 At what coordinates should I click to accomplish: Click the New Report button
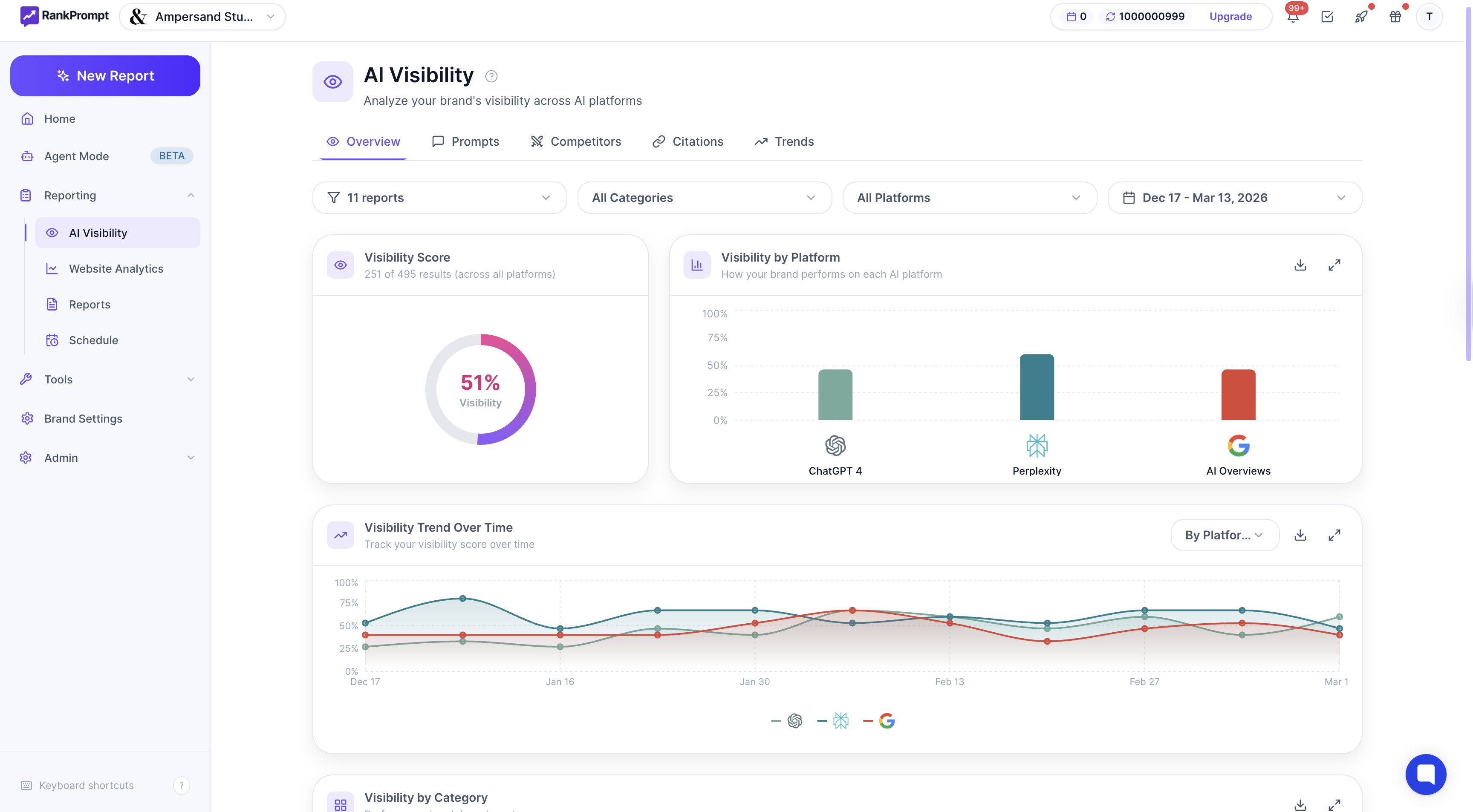point(105,75)
